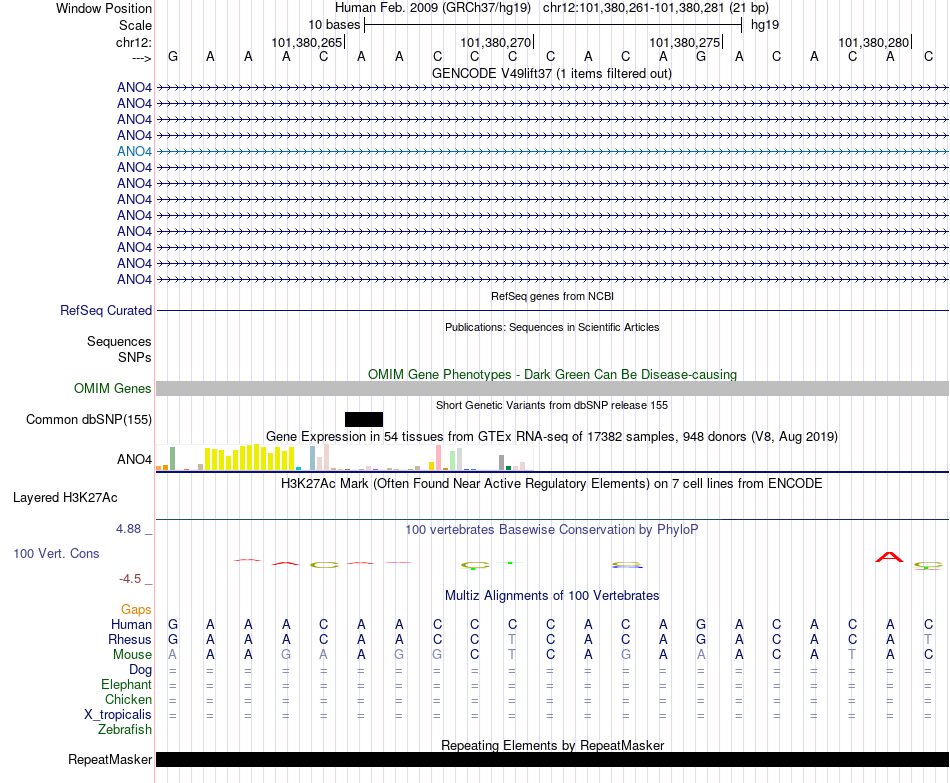This screenshot has height=783, width=950.
Task: Click the Mouse species label in Multiz alignment
Action: (132, 655)
